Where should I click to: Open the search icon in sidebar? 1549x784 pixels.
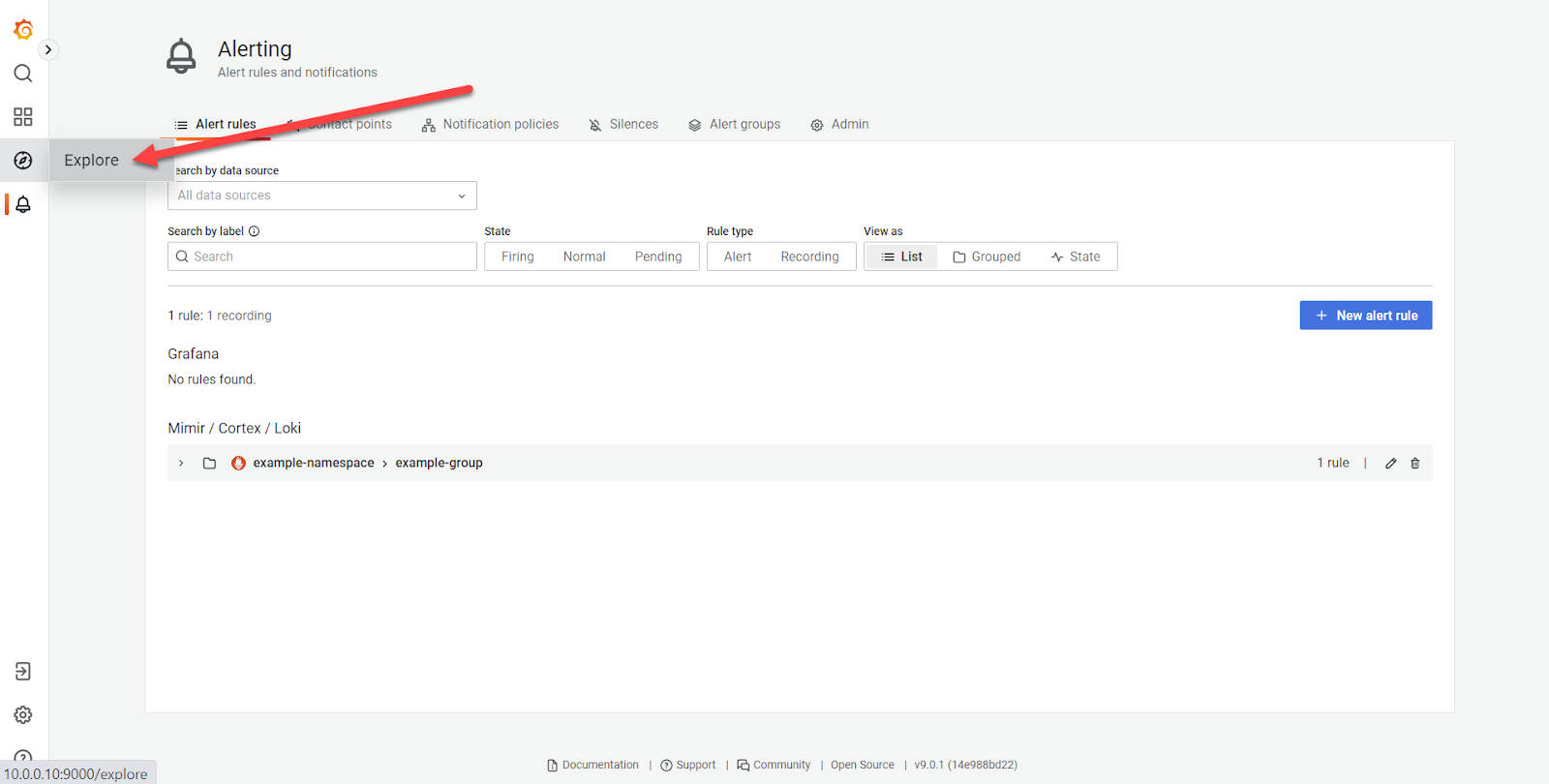23,74
